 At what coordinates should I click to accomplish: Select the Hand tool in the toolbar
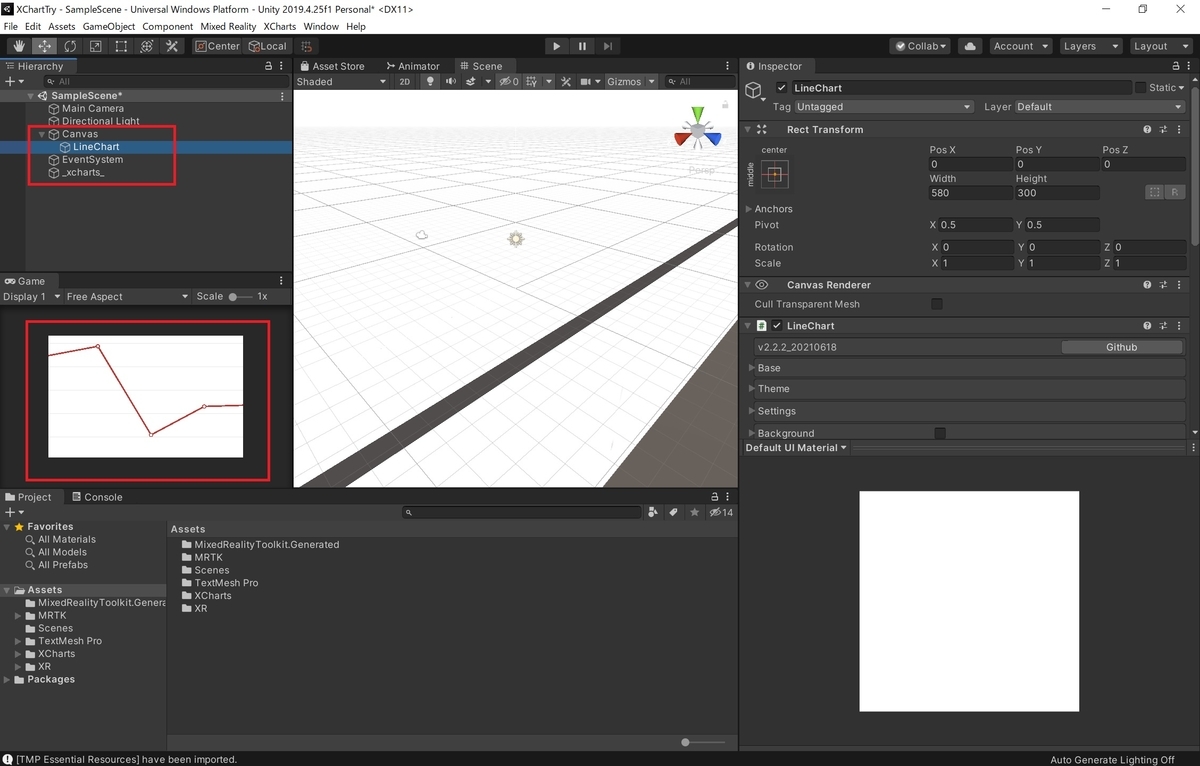coord(17,46)
